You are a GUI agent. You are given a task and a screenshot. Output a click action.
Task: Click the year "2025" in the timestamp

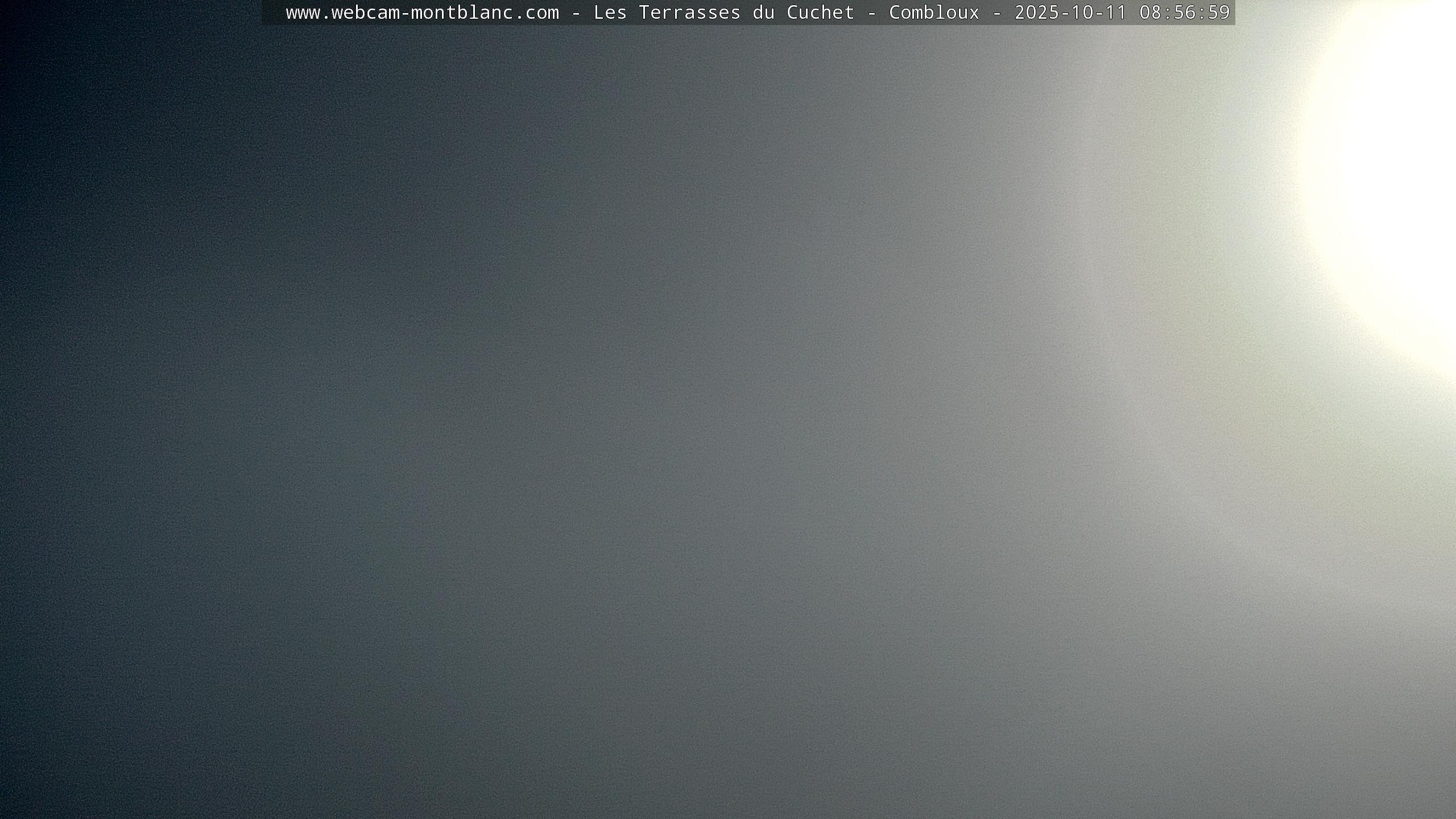click(1037, 13)
